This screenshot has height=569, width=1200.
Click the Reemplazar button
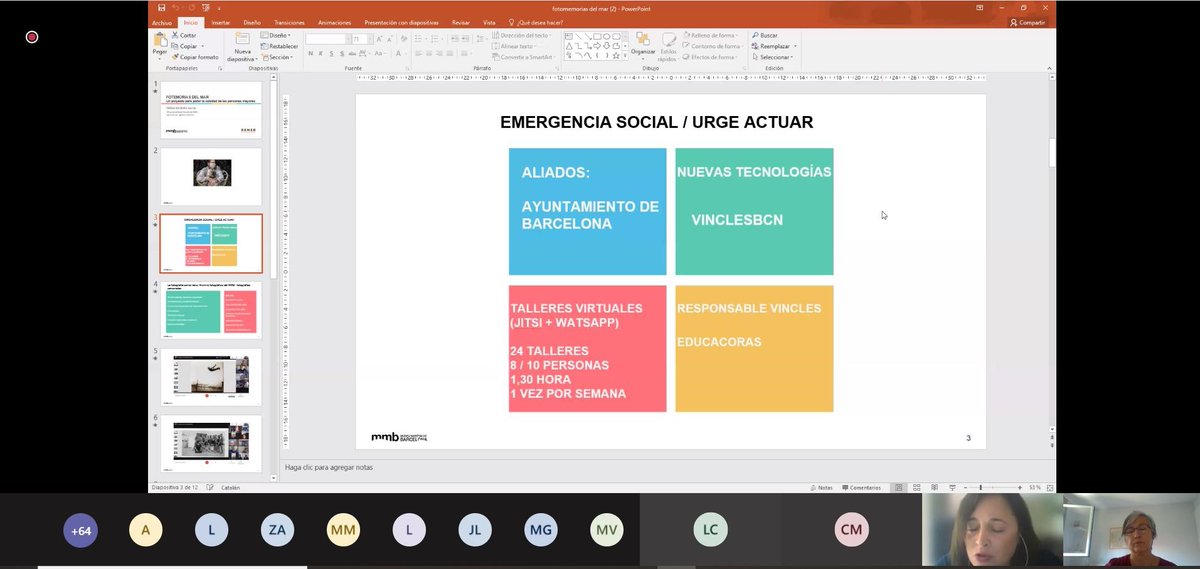coord(771,46)
